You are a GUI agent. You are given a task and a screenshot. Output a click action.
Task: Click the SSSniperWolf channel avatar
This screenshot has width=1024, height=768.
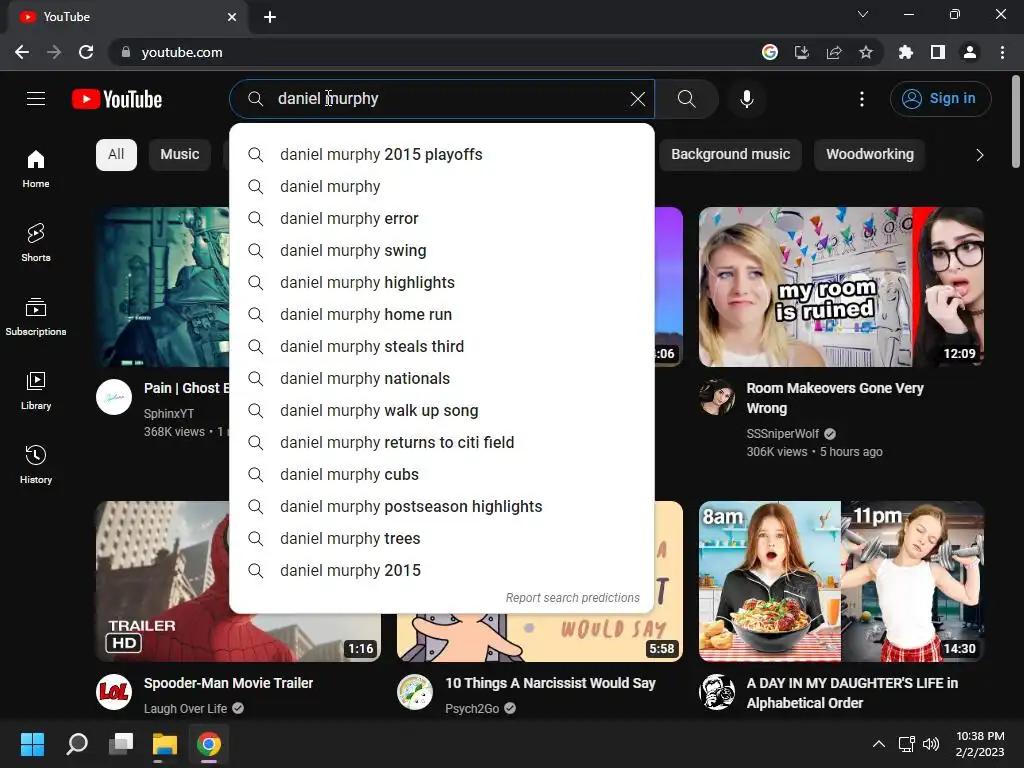717,397
